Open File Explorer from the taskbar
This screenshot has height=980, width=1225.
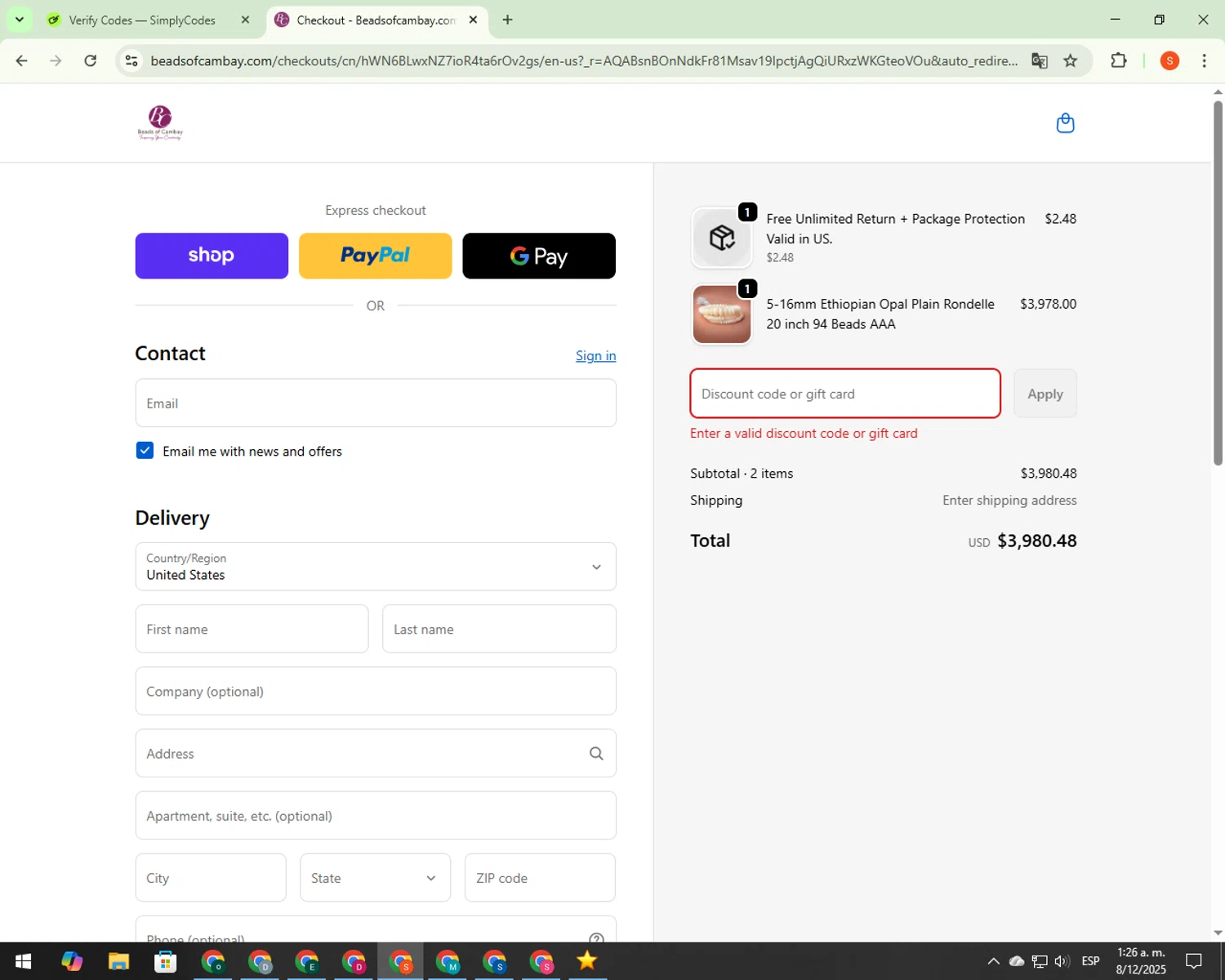[118, 961]
